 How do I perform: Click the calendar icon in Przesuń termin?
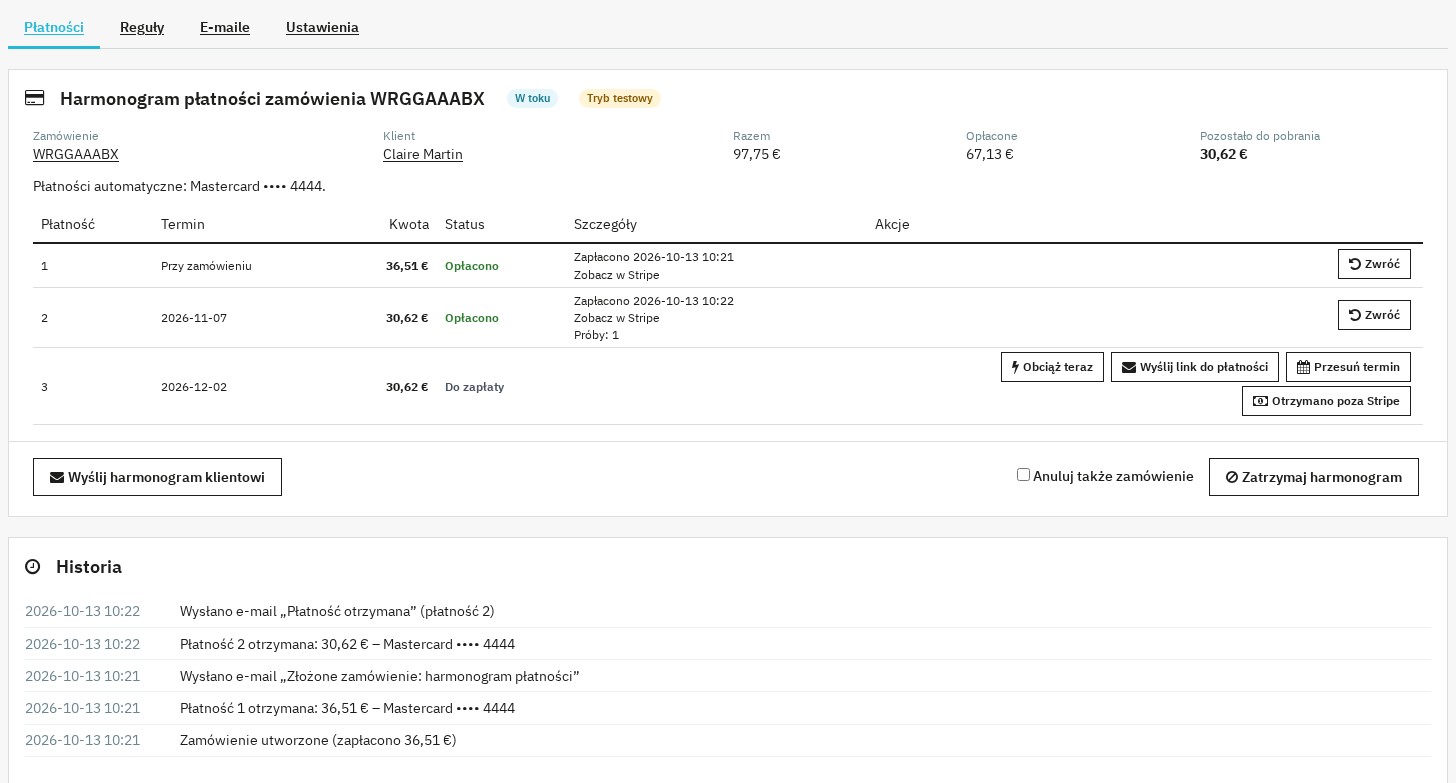[x=1303, y=367]
